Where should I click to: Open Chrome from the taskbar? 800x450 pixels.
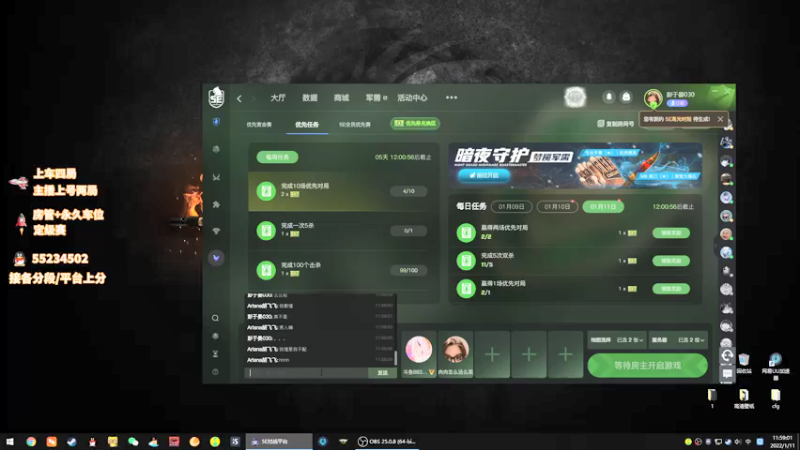(x=31, y=441)
